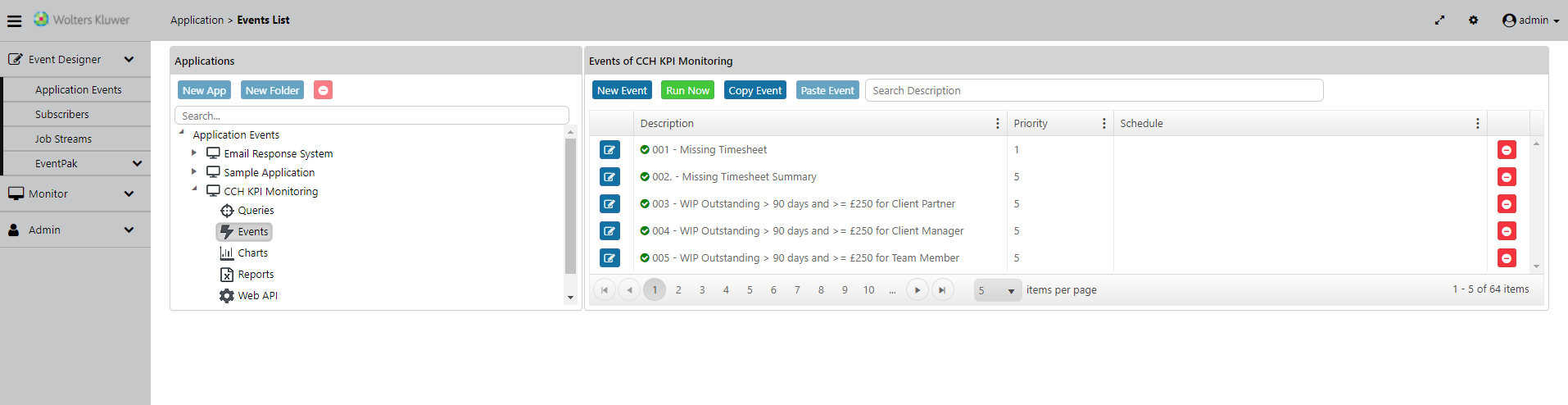Viewport: 1568px width, 405px height.
Task: Delete event 003 for Client Partner
Action: click(x=1507, y=204)
